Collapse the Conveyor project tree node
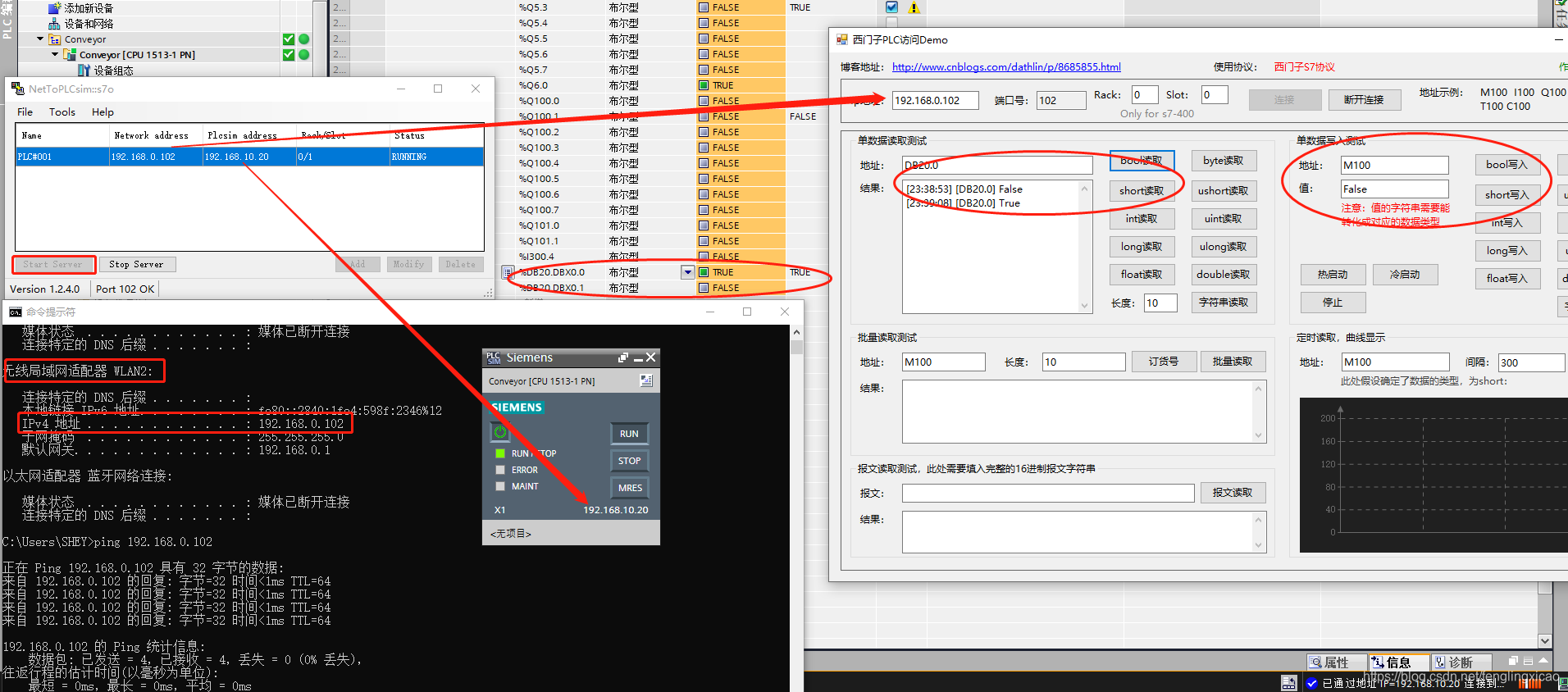Screen dimensions: 1568x692 pyautogui.click(x=40, y=39)
